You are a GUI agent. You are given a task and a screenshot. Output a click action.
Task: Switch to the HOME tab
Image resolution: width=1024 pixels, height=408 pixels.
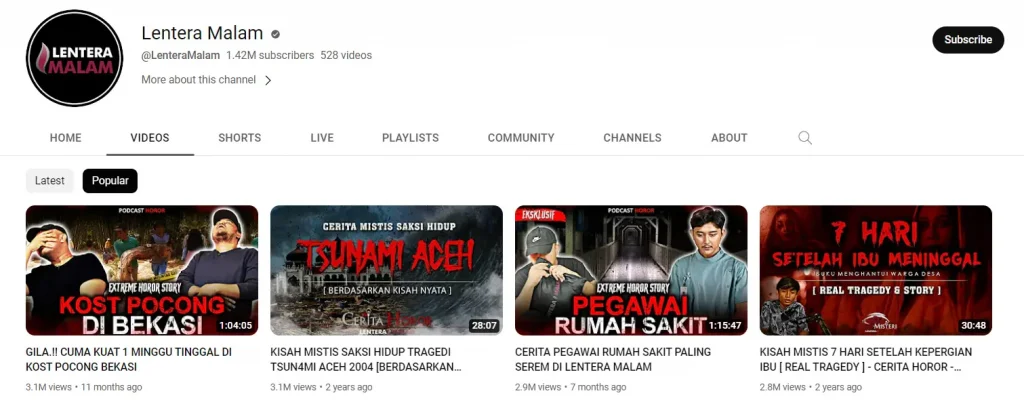pos(65,138)
